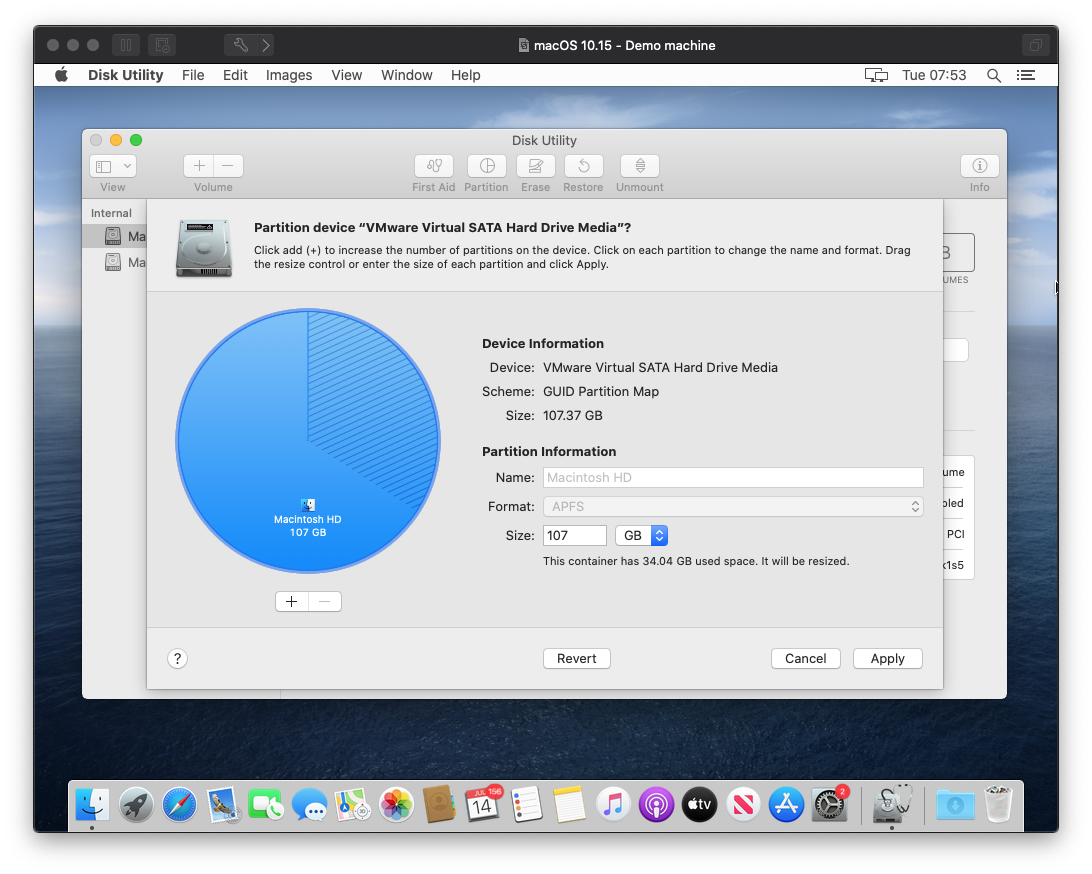This screenshot has width=1092, height=874.
Task: Open Reminders from the Dock
Action: pyautogui.click(x=526, y=805)
